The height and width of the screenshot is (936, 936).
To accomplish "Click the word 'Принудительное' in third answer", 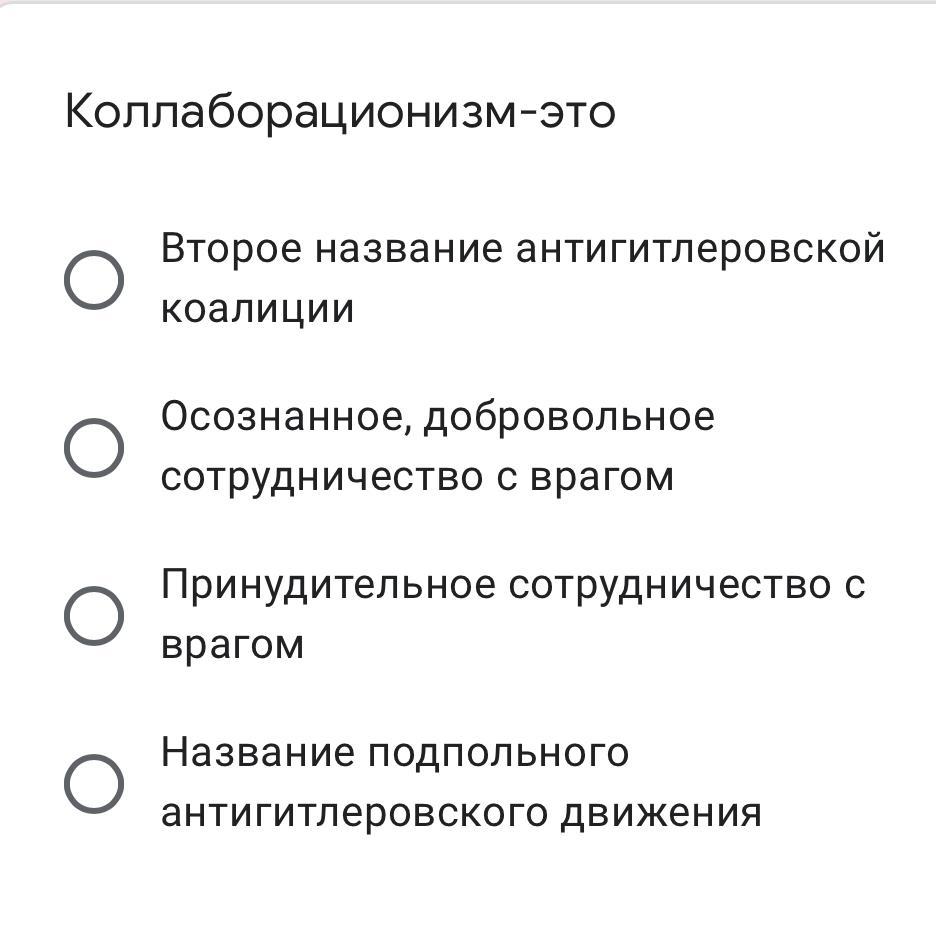I will 328,586.
